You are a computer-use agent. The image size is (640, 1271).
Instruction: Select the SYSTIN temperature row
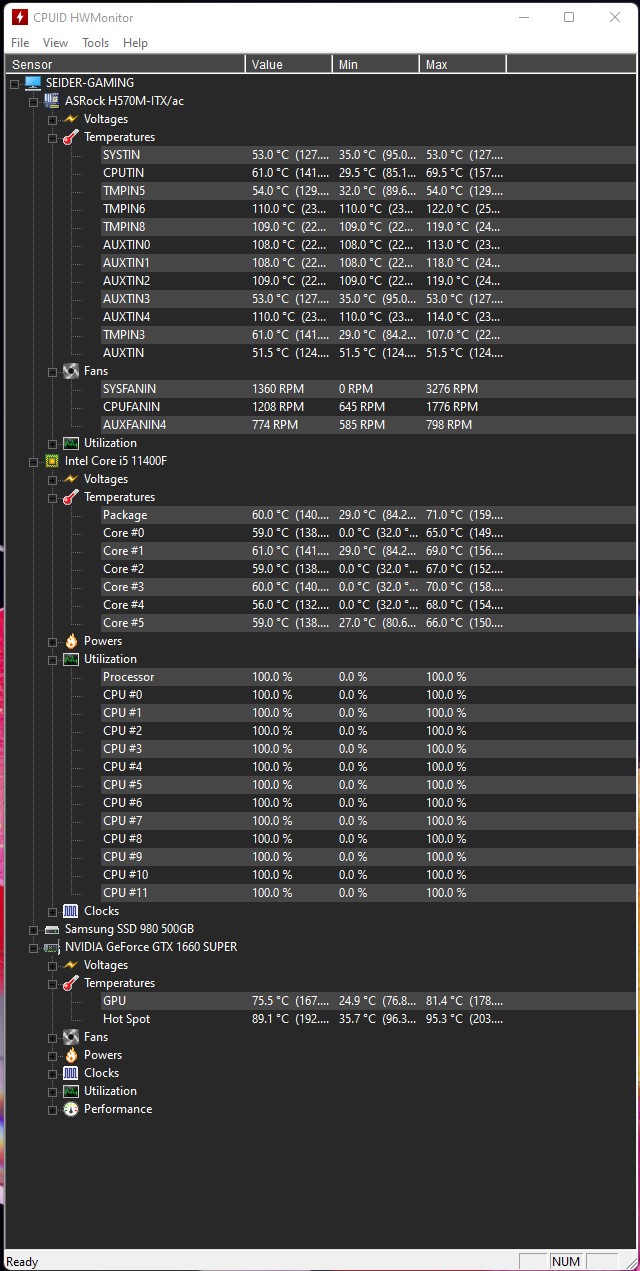[x=368, y=155]
